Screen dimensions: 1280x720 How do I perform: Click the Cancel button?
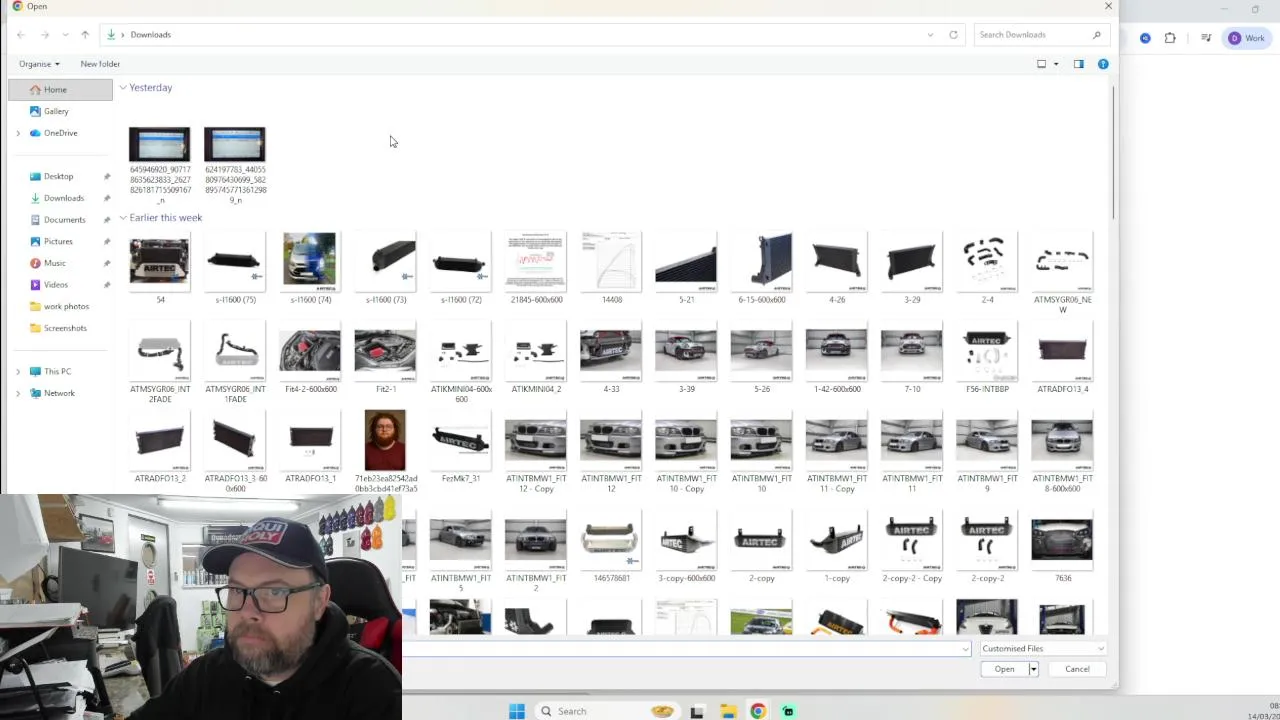click(x=1077, y=669)
